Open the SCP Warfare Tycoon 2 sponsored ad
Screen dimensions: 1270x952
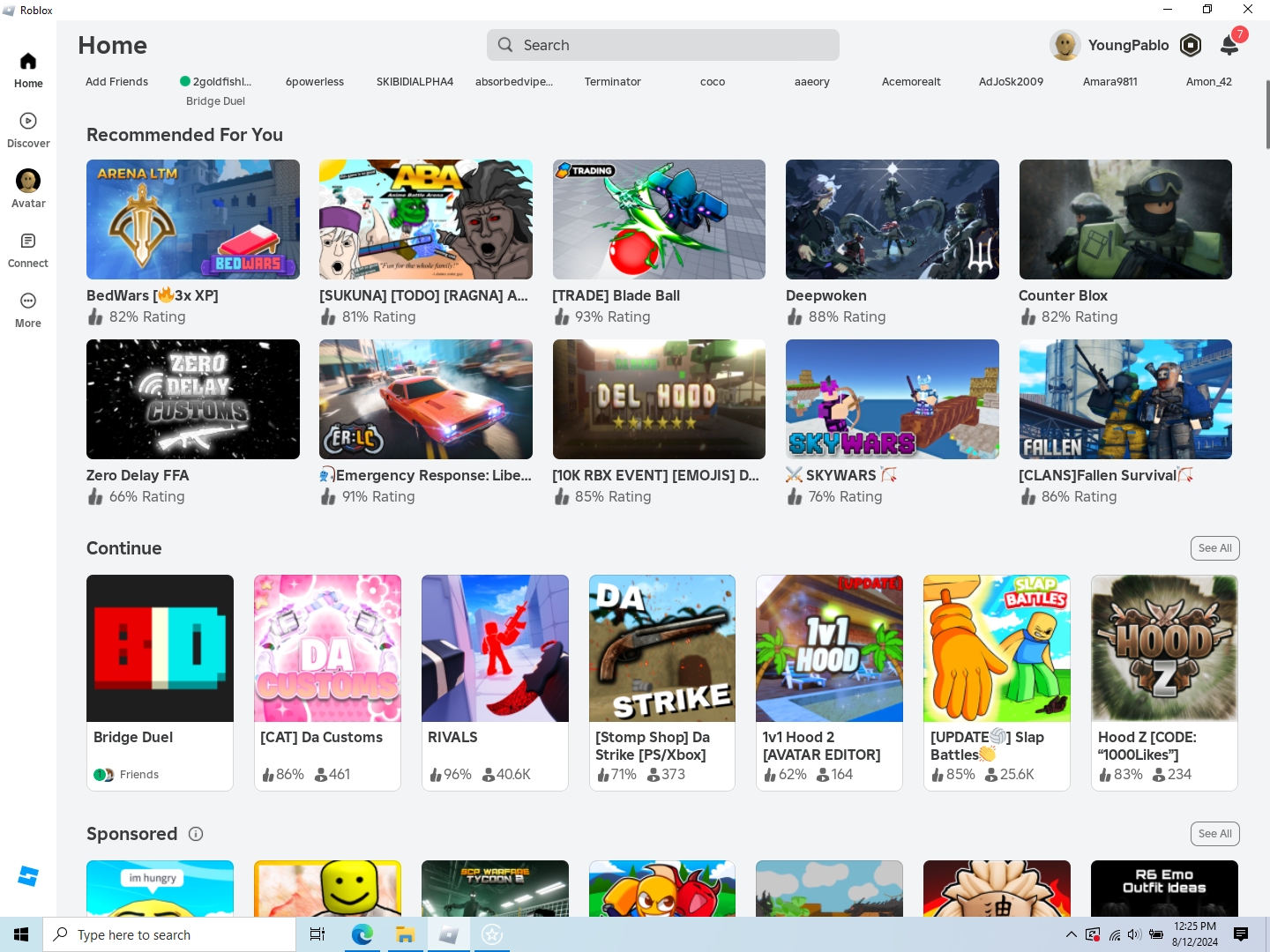point(495,889)
